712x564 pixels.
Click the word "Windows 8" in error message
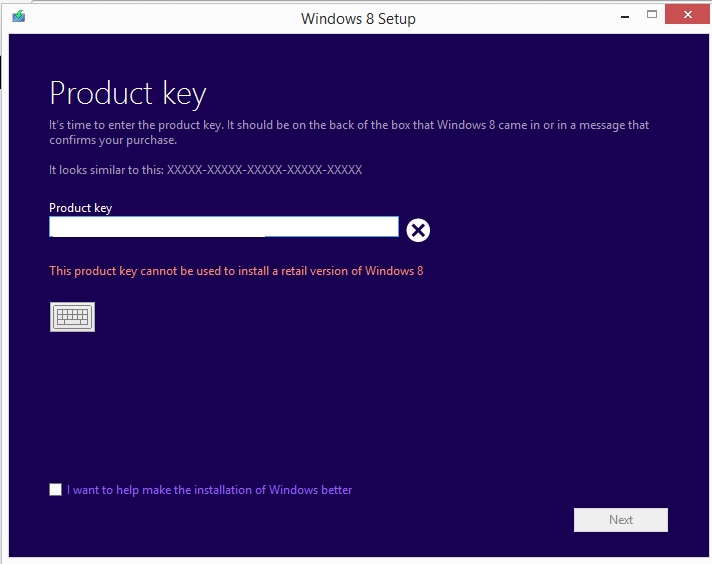(394, 271)
